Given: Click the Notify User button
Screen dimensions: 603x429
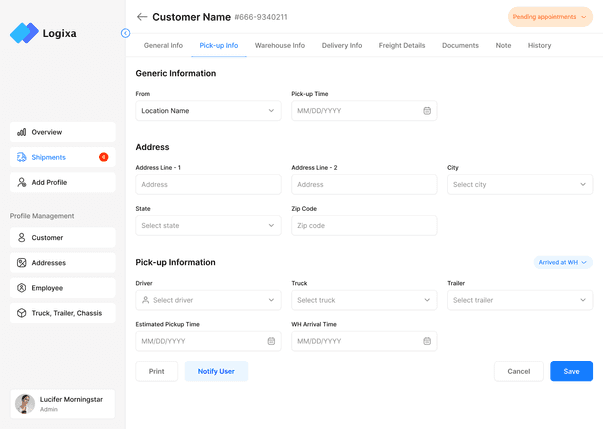Looking at the screenshot, I should pyautogui.click(x=216, y=371).
